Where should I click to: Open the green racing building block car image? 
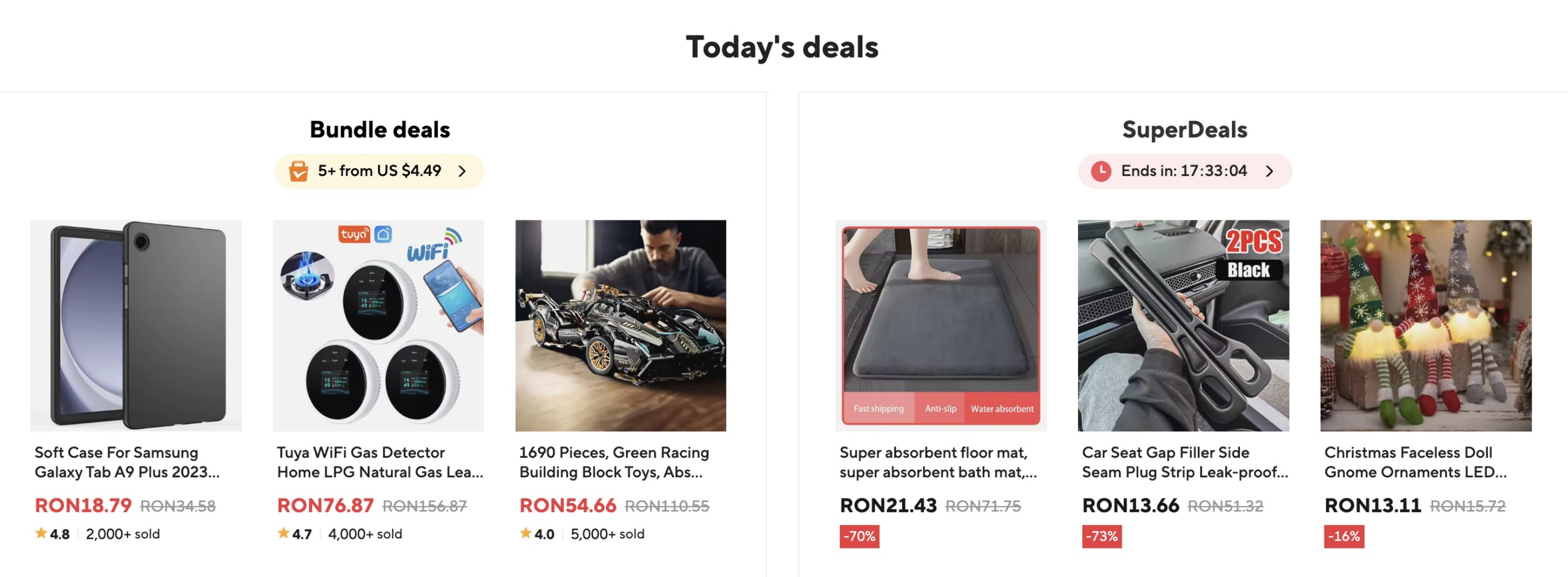(620, 326)
